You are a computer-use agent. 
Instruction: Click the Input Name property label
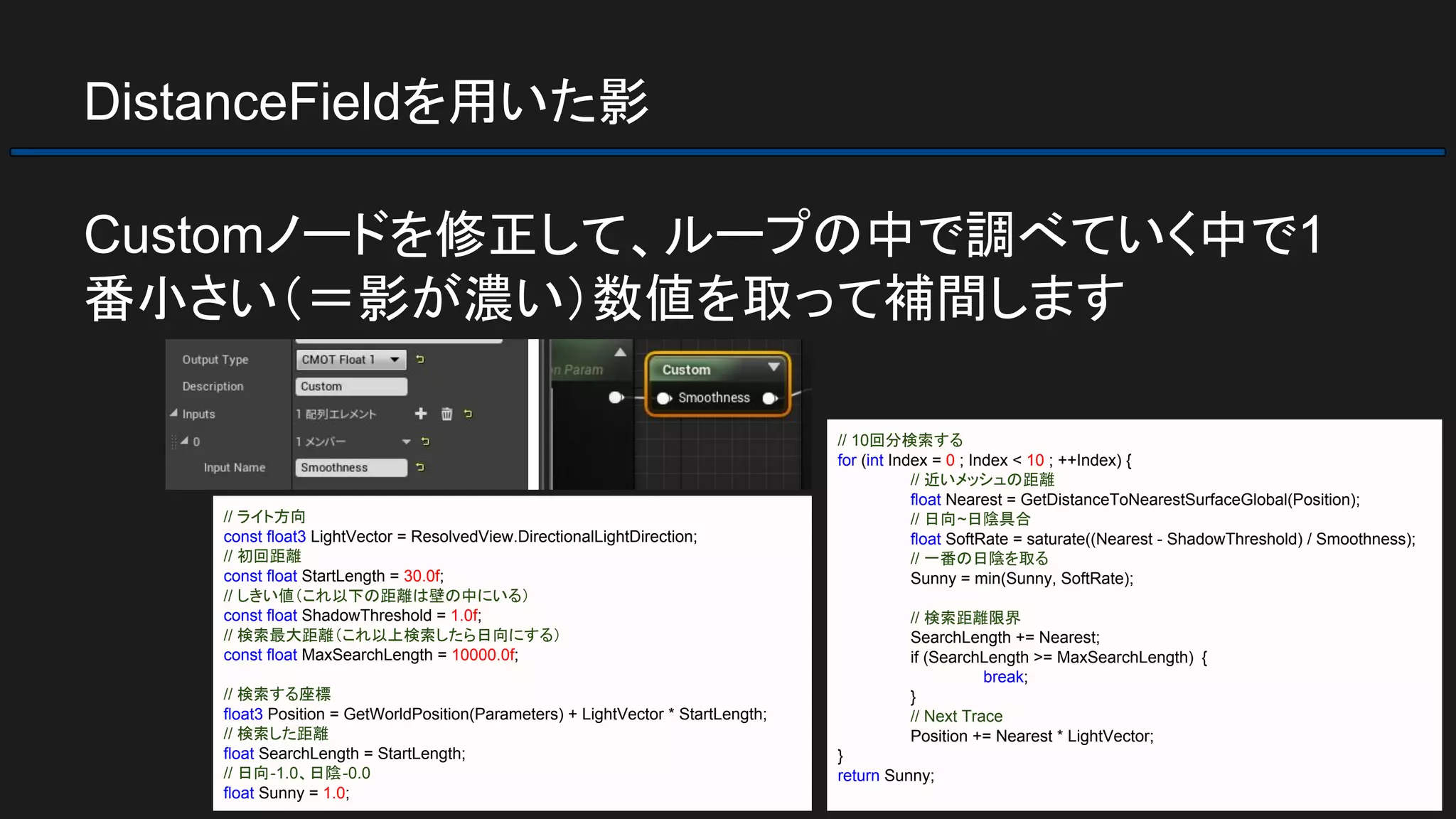click(235, 468)
